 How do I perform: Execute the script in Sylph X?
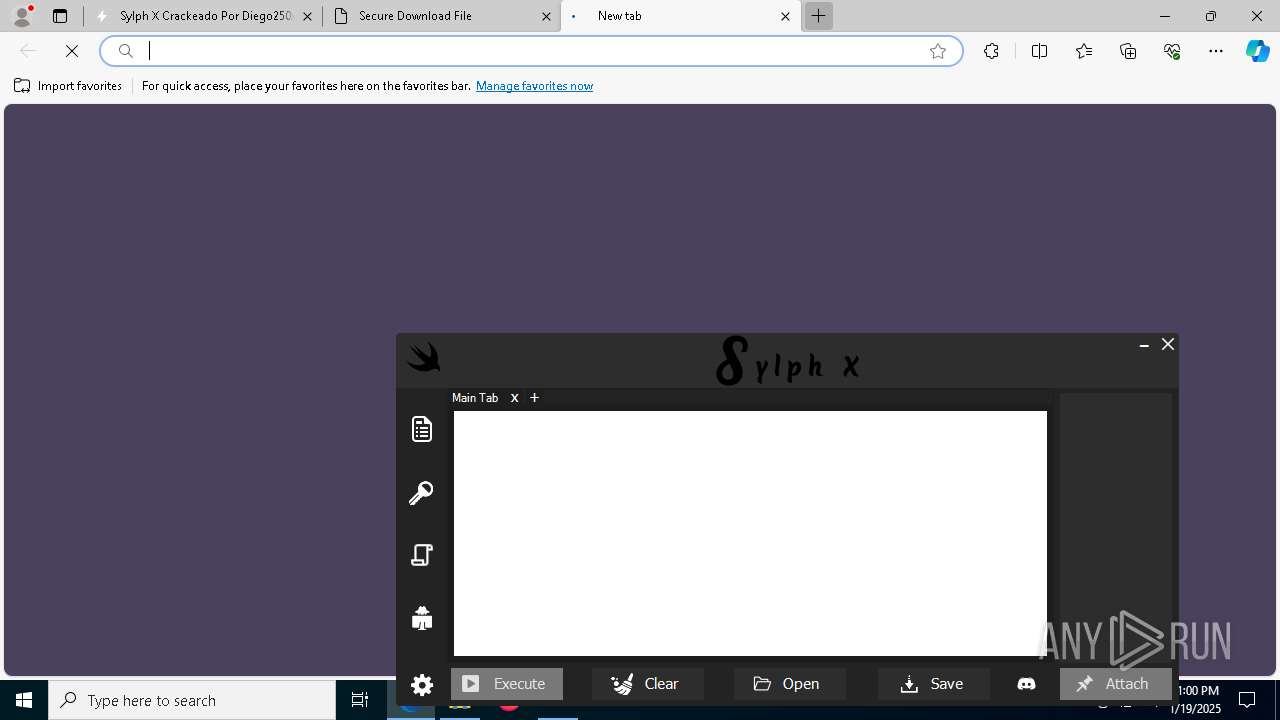coord(507,684)
